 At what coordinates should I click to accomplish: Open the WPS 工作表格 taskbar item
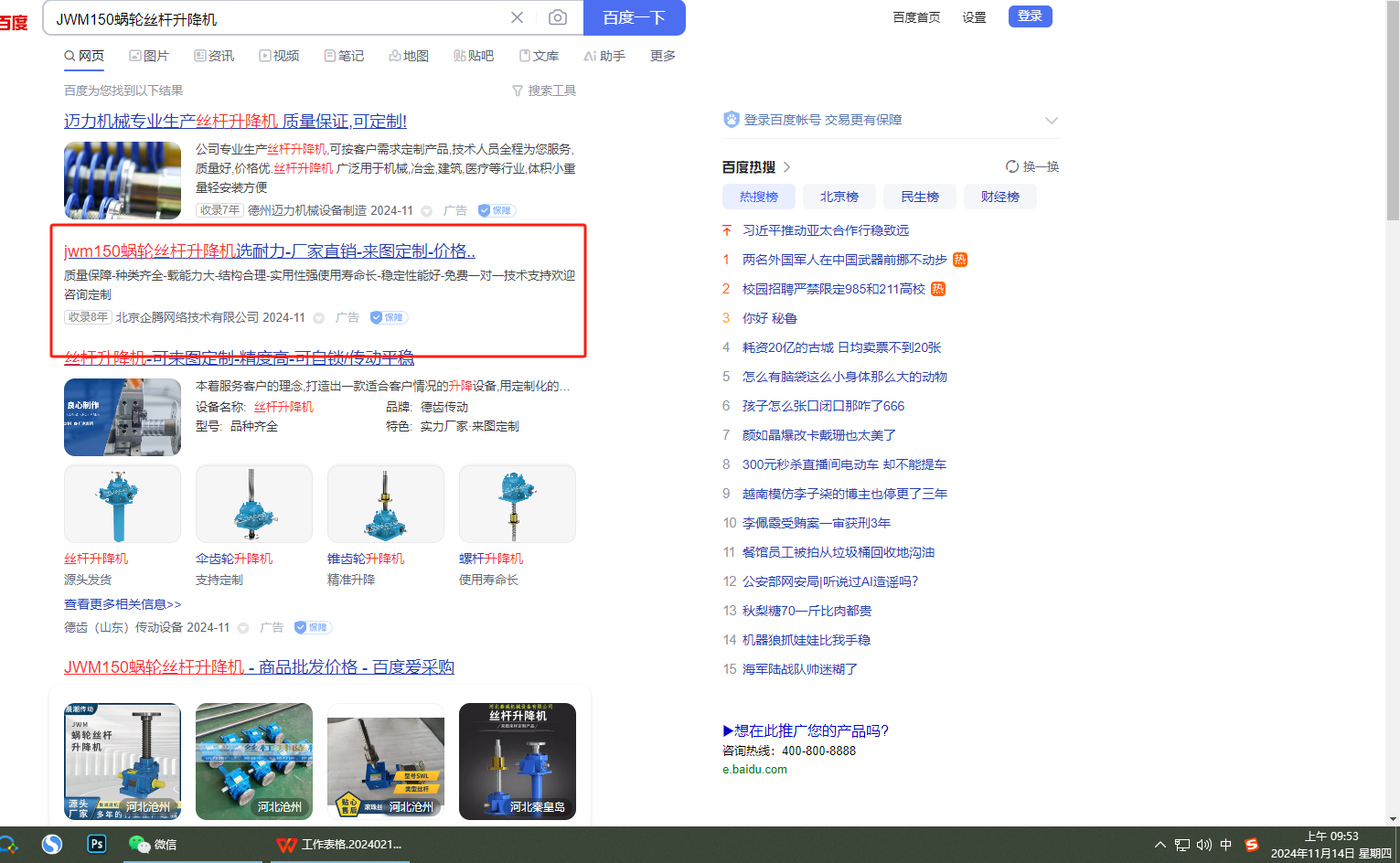[340, 844]
